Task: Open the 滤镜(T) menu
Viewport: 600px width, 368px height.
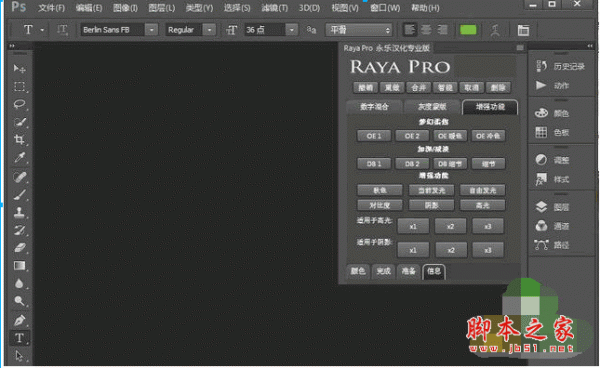Action: pos(274,8)
